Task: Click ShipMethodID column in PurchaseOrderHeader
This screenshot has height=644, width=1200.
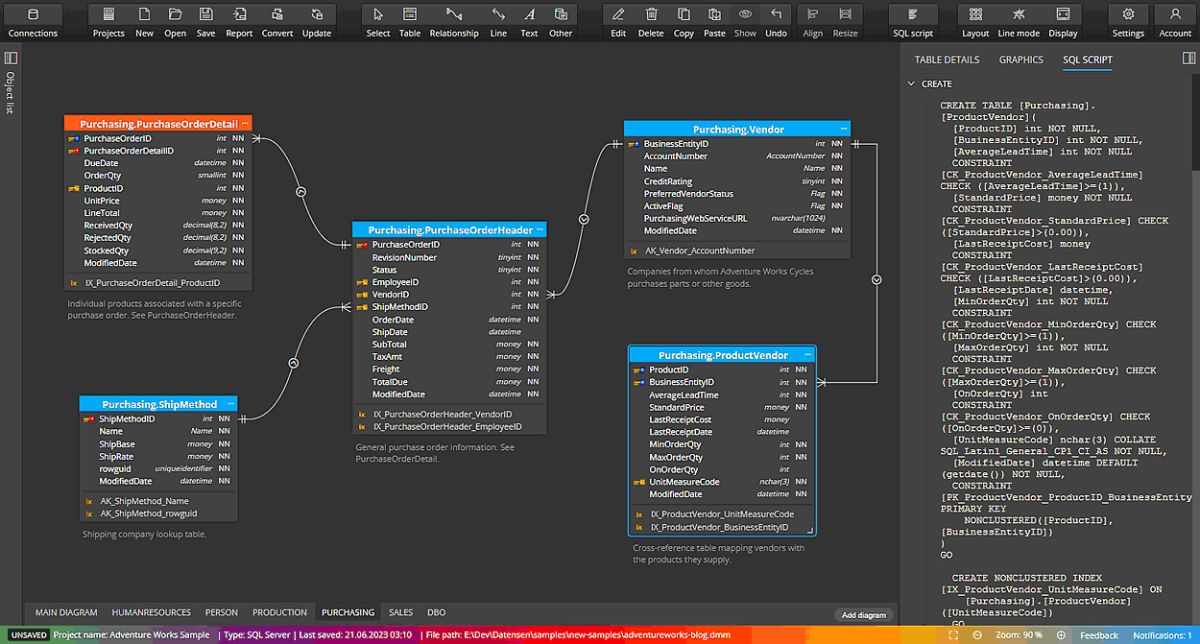Action: tap(449, 307)
